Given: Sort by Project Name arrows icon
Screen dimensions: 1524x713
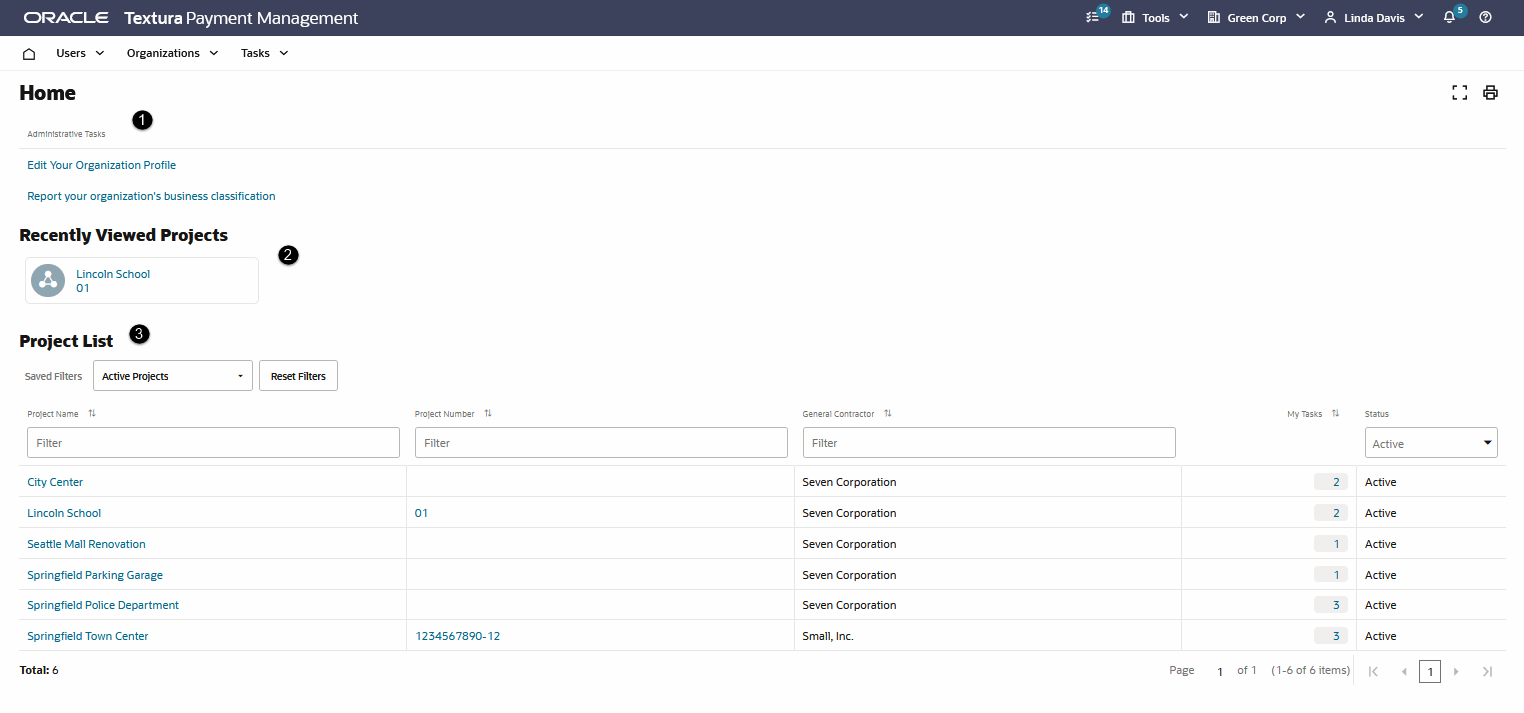Looking at the screenshot, I should point(92,413).
